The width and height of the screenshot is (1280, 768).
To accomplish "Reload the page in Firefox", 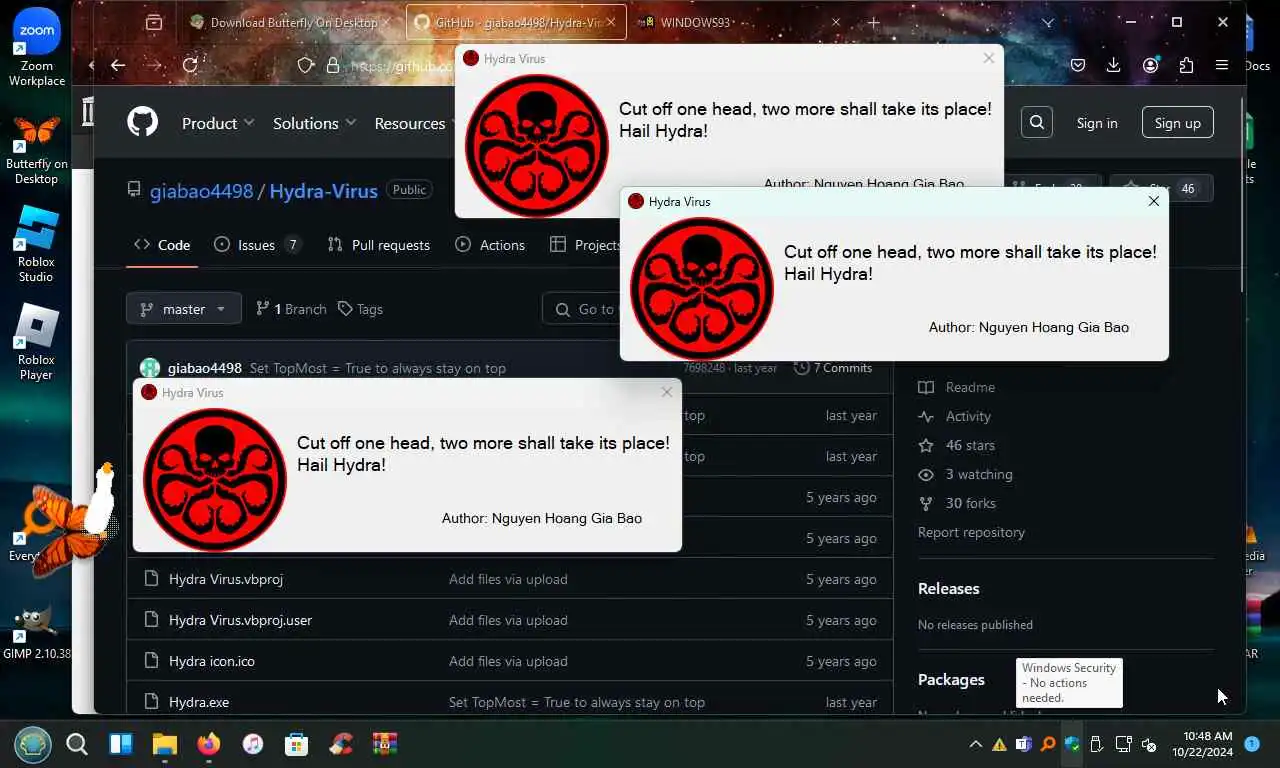I will [190, 65].
